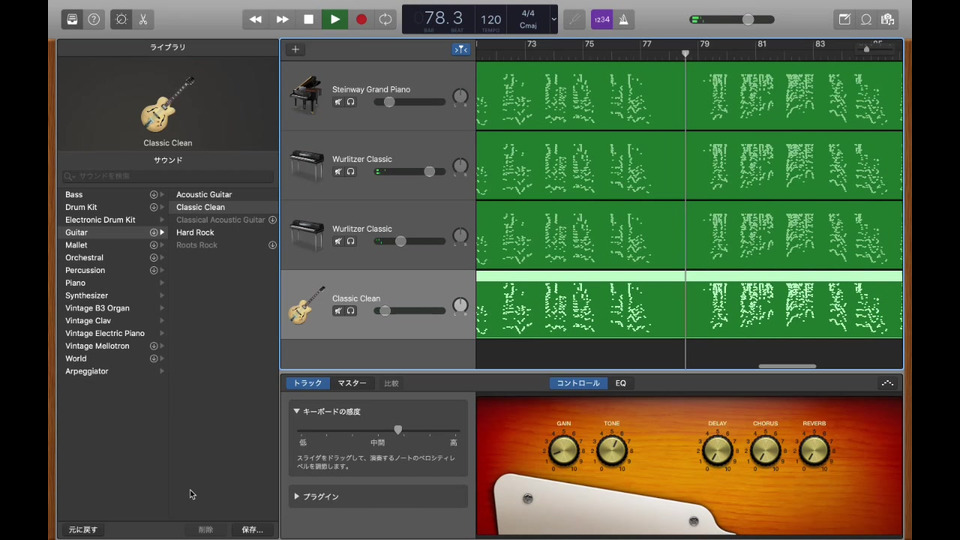960x540 pixels.
Task: Click the Rewind button
Action: [x=255, y=19]
